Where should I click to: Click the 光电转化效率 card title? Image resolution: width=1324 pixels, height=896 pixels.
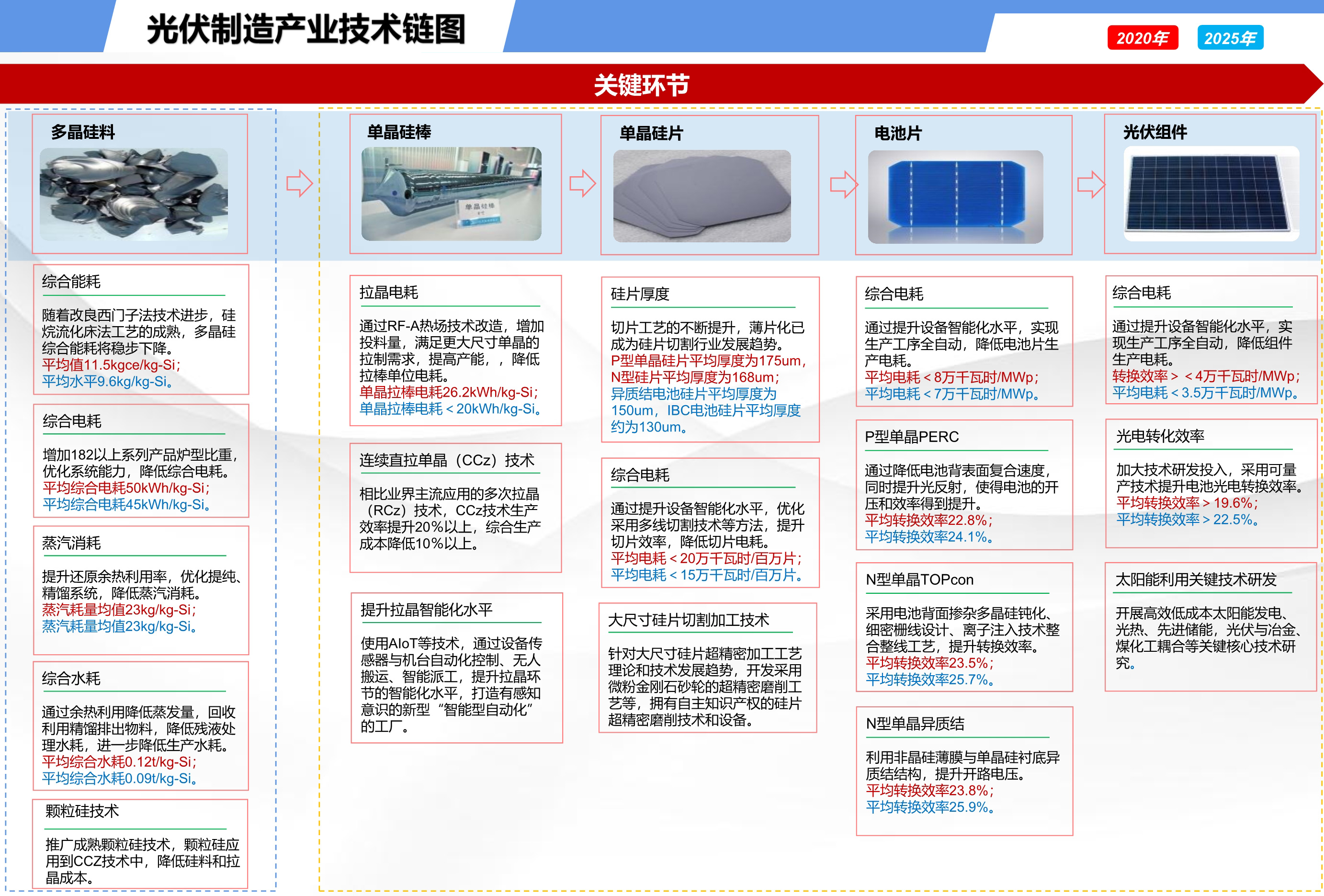(1160, 436)
